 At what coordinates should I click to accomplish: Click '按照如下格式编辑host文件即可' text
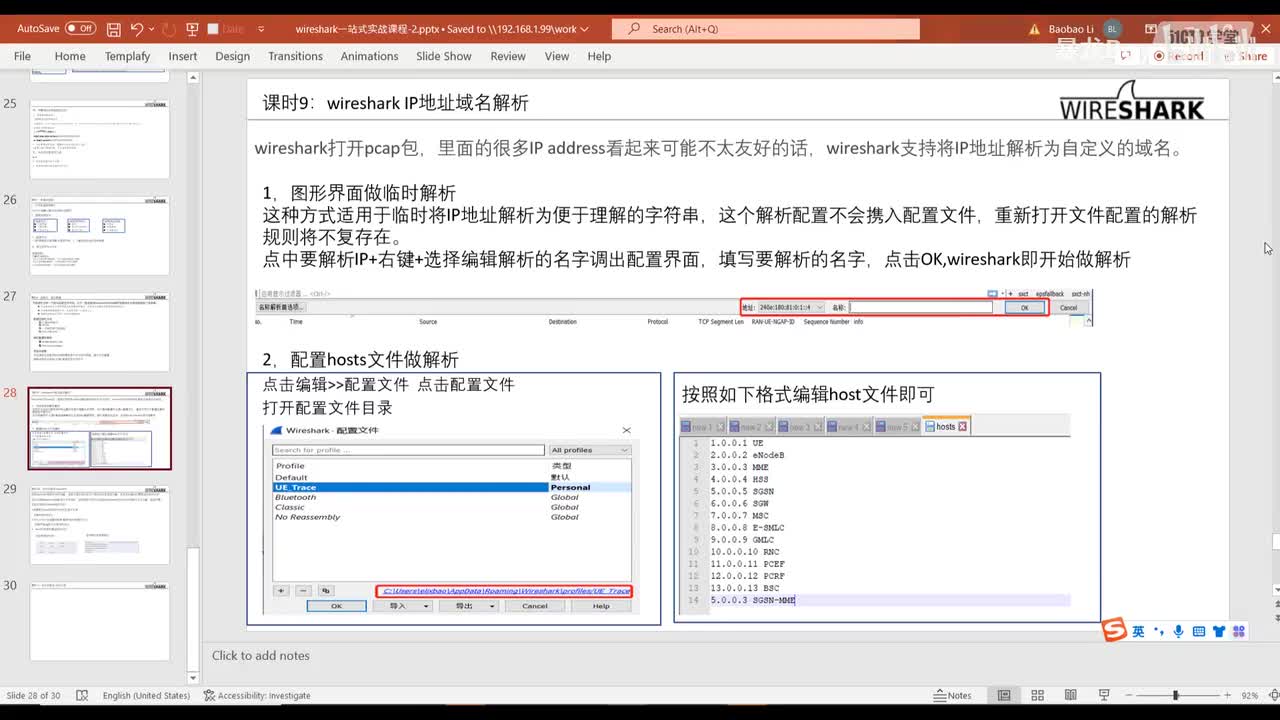[x=808, y=394]
